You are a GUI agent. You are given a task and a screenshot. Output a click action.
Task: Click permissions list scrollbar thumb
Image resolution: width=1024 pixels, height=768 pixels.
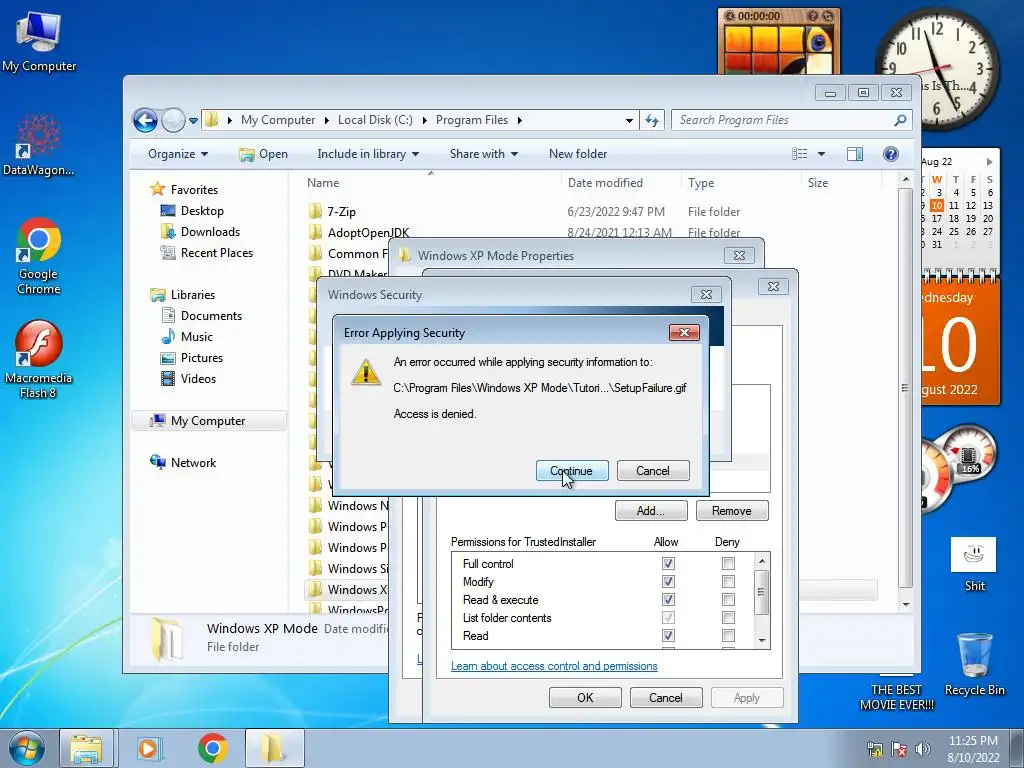point(761,592)
